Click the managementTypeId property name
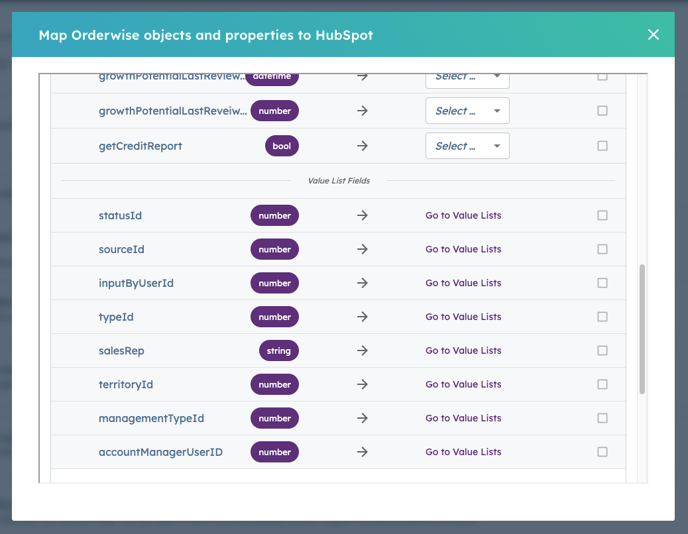The width and height of the screenshot is (688, 534). tap(151, 419)
